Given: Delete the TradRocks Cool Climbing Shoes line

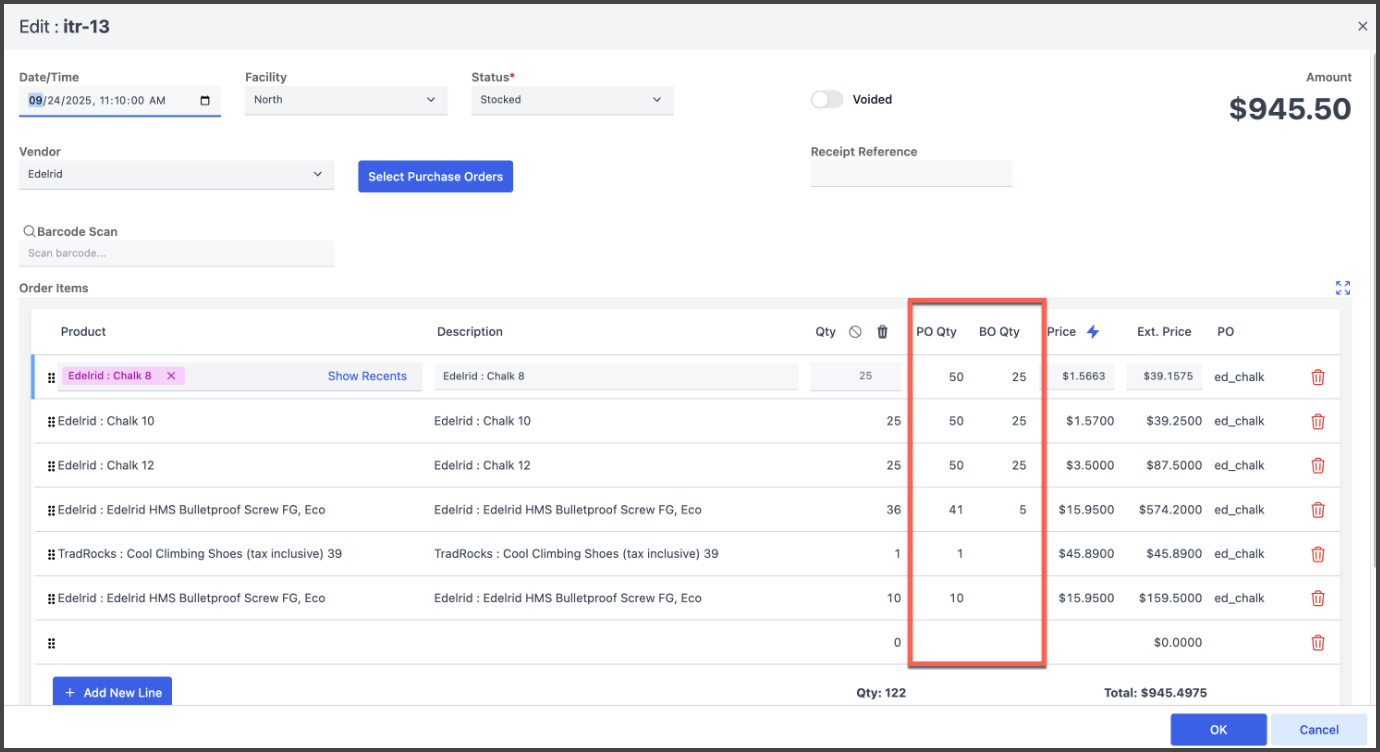Looking at the screenshot, I should (x=1317, y=554).
